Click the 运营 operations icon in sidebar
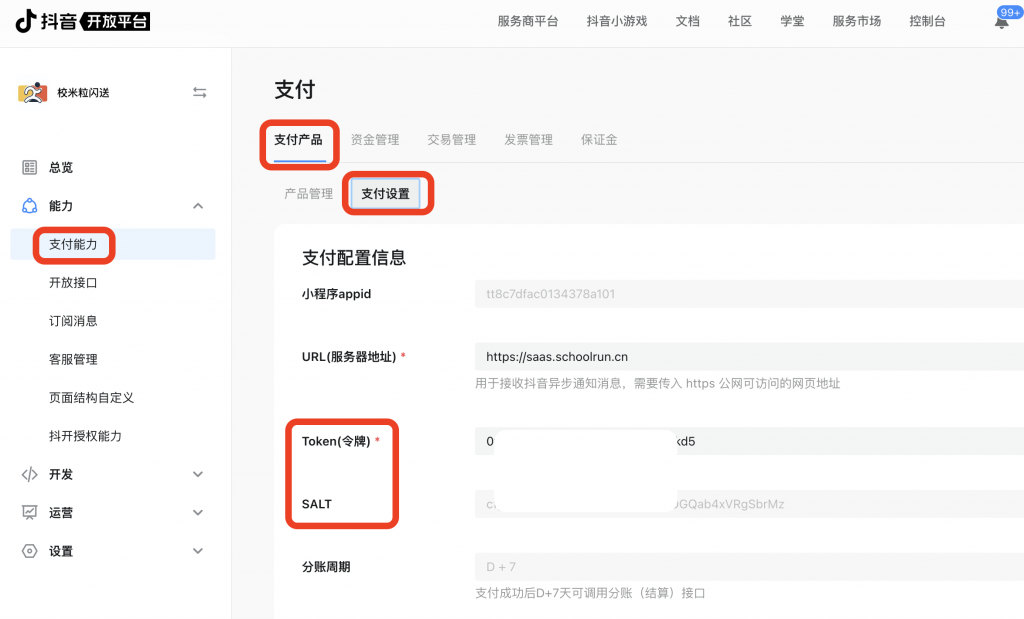 click(28, 512)
